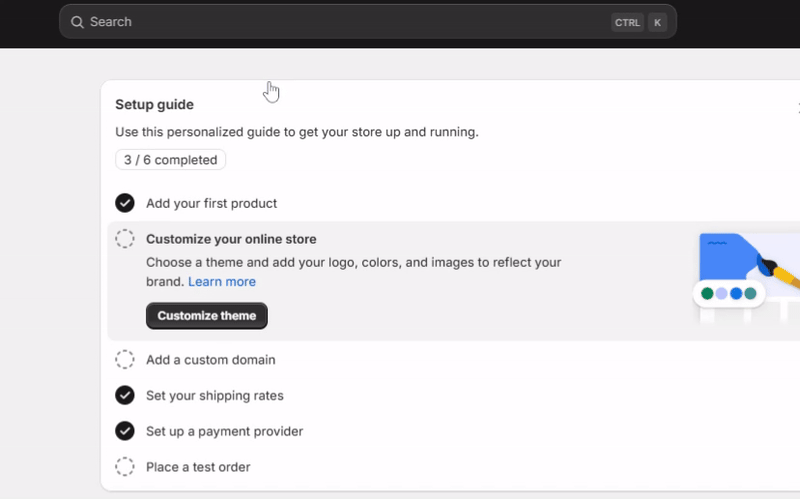The height and width of the screenshot is (499, 800).
Task: Expand the Set up a payment provider step
Action: tap(224, 431)
